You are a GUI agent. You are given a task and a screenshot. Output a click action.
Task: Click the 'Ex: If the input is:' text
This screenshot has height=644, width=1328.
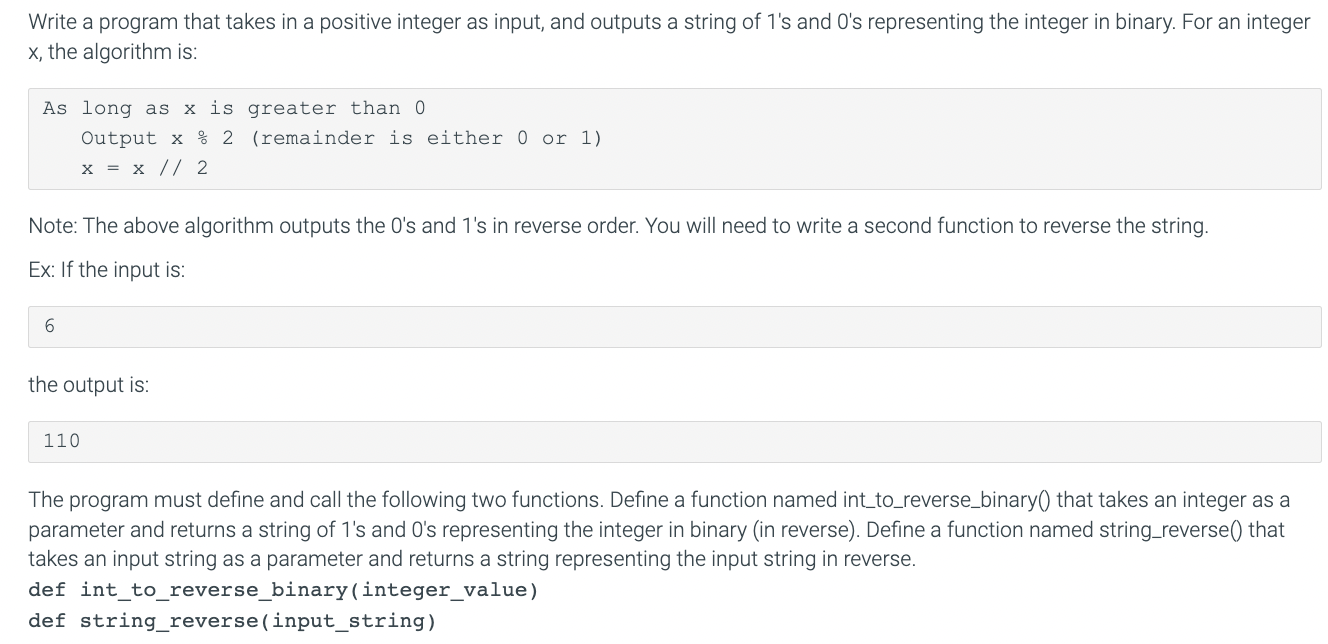tap(107, 270)
